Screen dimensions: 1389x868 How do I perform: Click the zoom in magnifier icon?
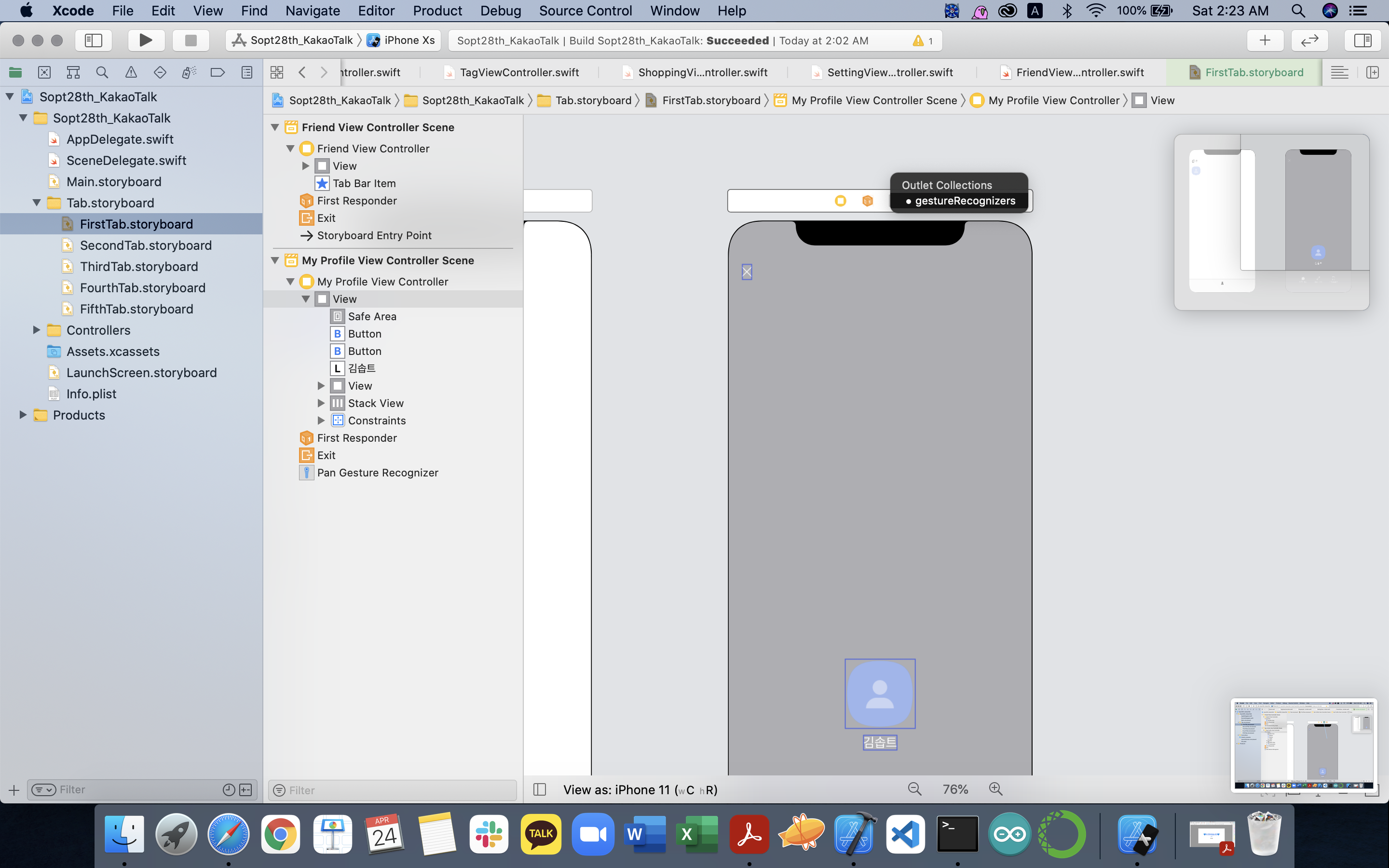(996, 789)
